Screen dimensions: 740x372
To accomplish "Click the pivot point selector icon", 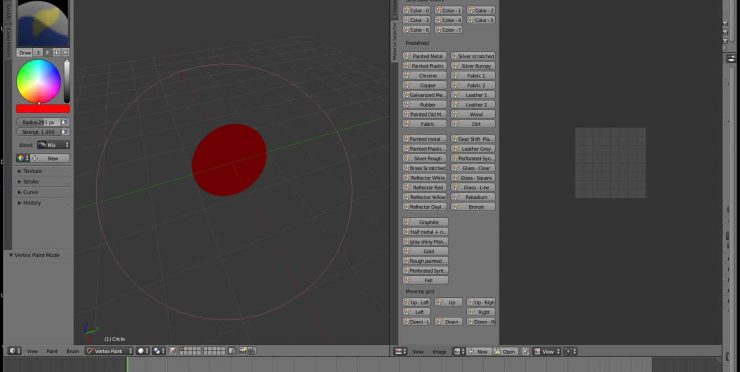I will [x=159, y=351].
